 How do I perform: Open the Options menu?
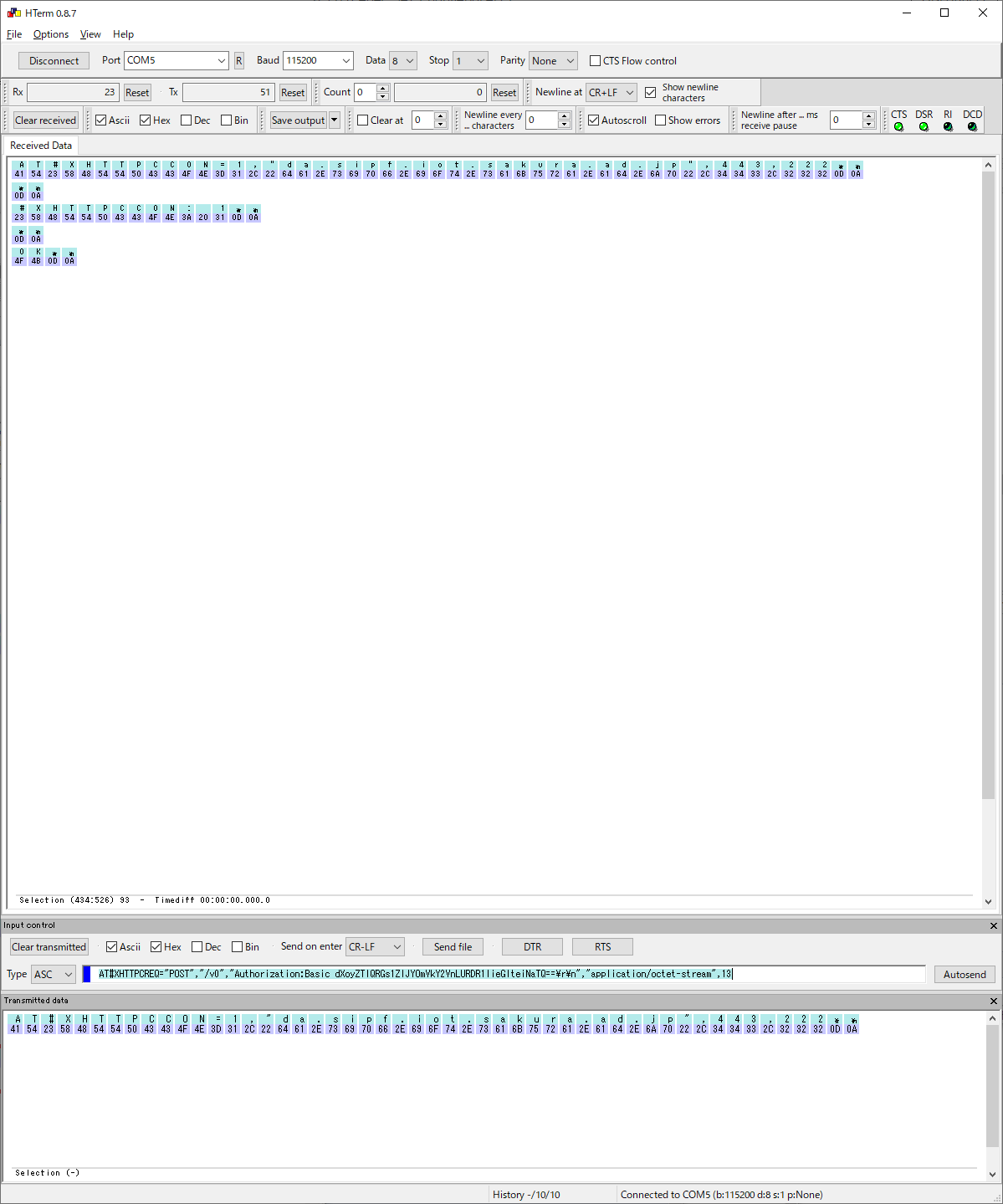(51, 34)
